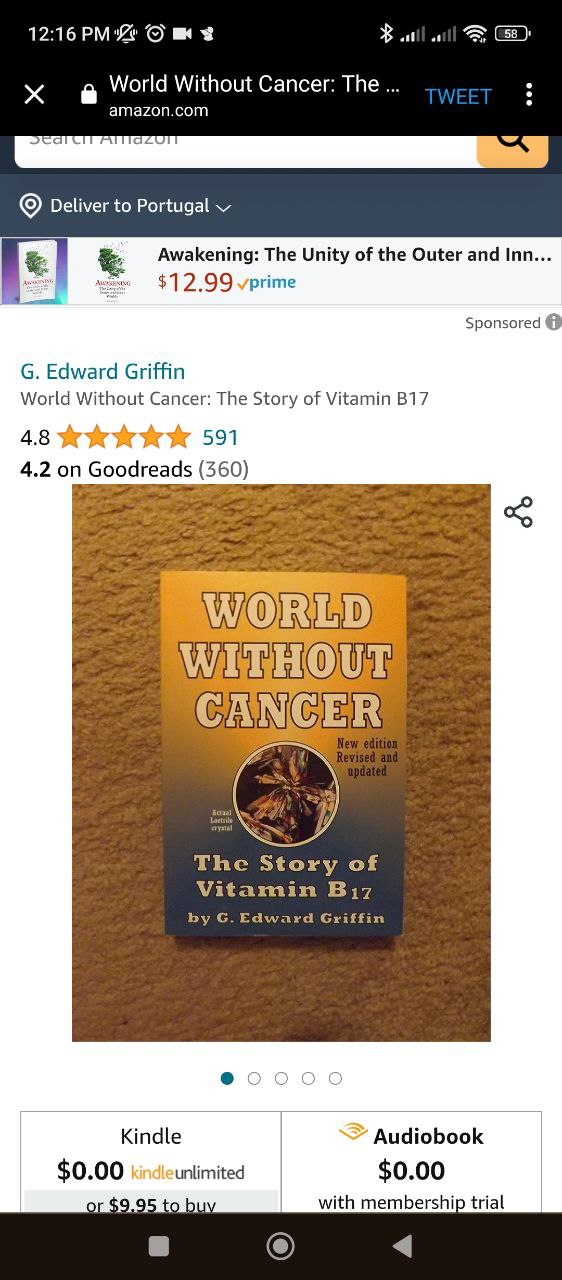Screen dimensions: 562x1280
Task: Tap the Android home circle button
Action: 280,1245
